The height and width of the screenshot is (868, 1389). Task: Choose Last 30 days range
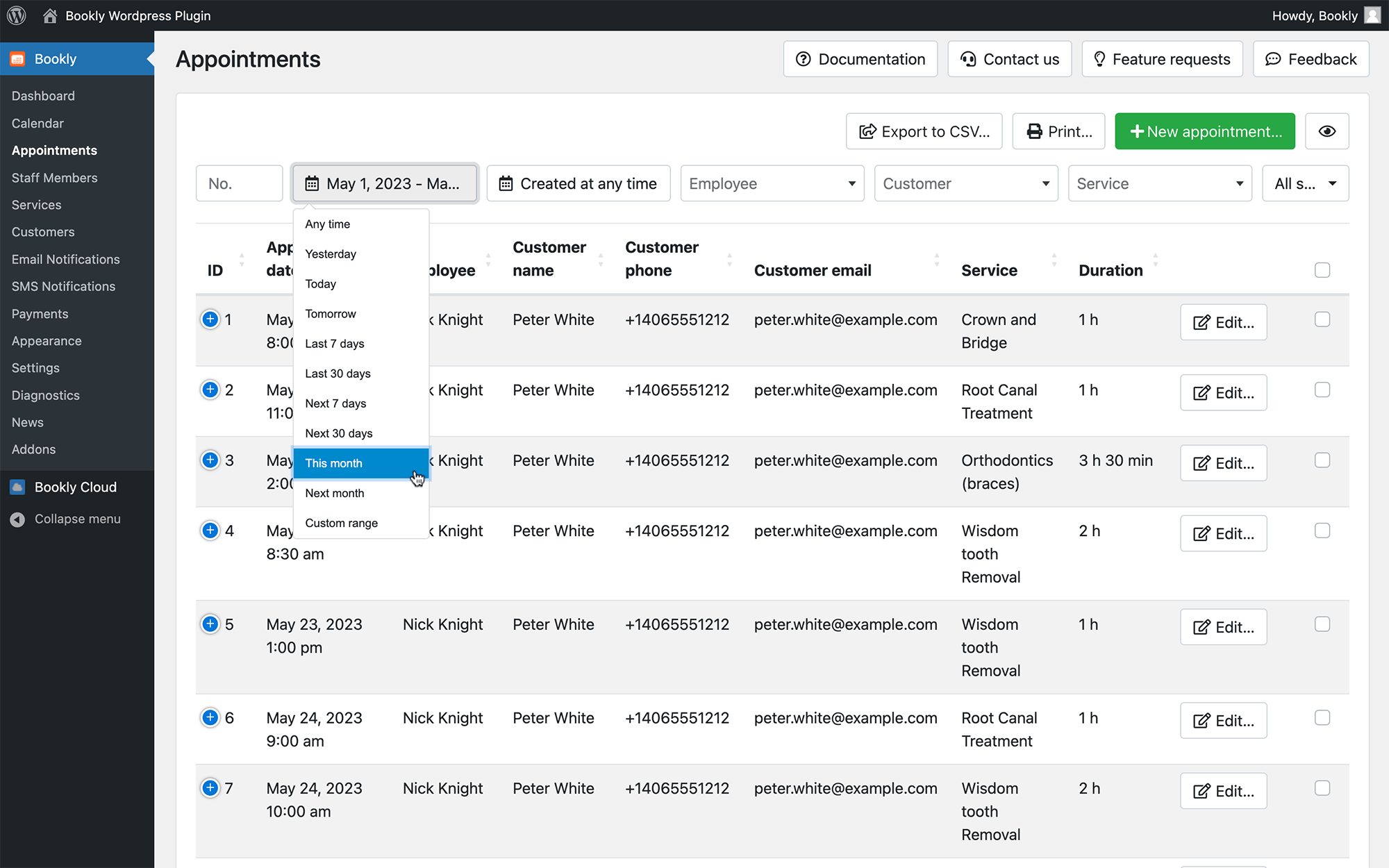click(361, 374)
